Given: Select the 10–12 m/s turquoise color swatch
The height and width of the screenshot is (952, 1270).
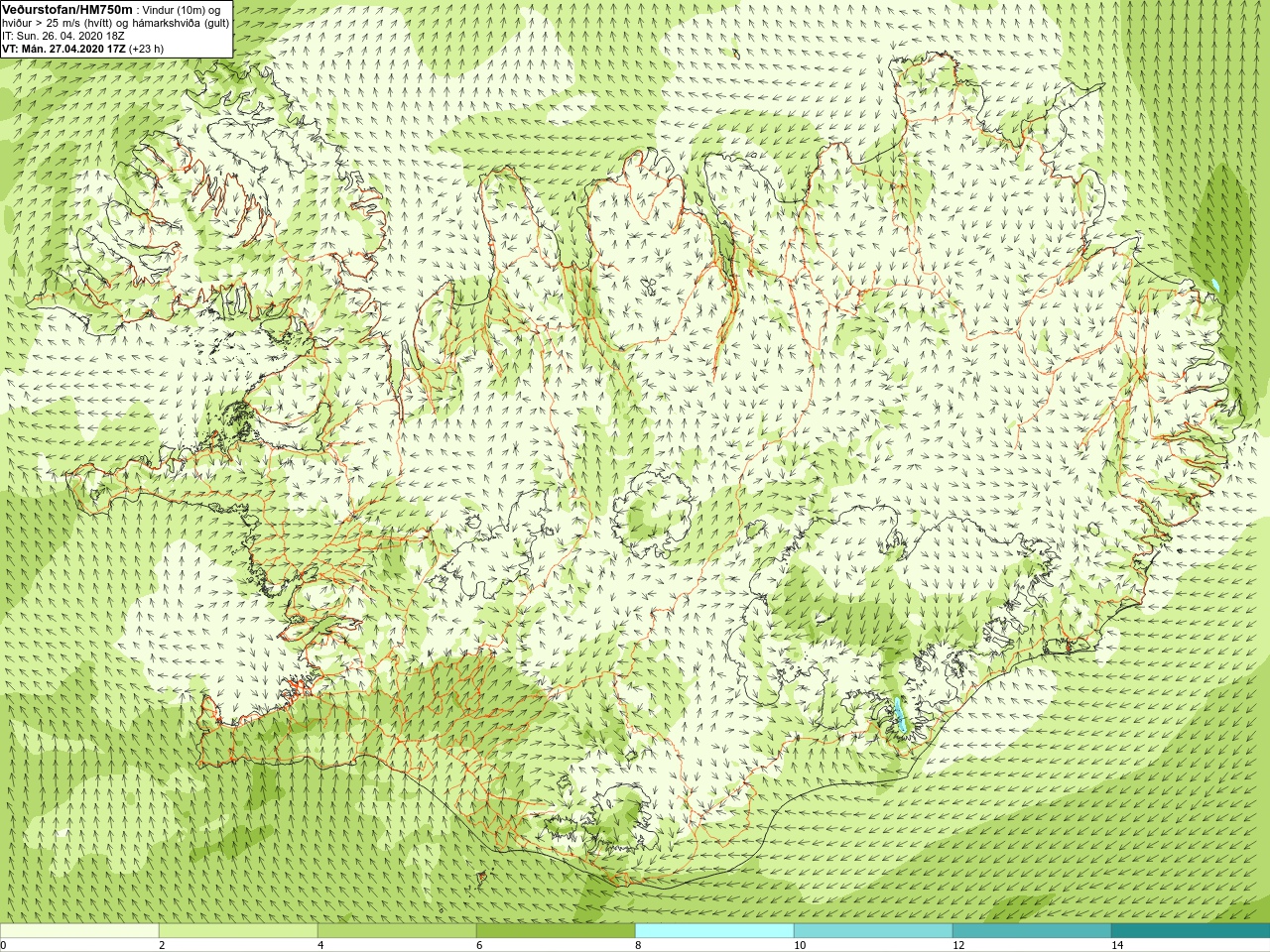Looking at the screenshot, I should point(873,931).
